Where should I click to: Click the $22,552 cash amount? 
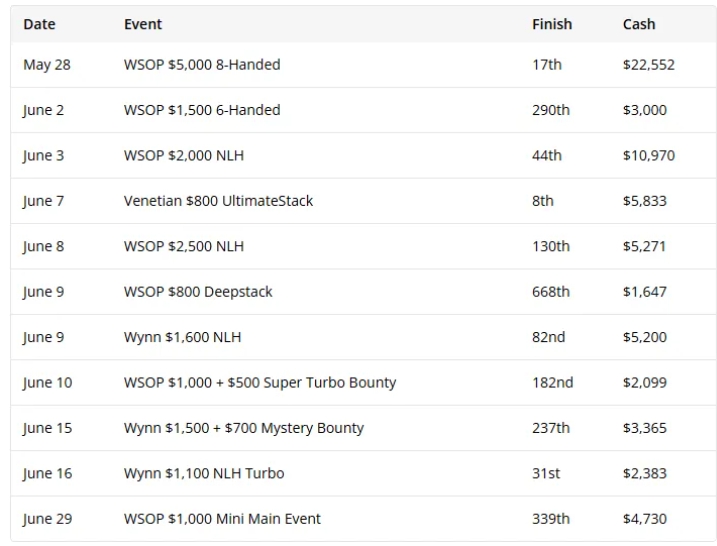tap(648, 65)
